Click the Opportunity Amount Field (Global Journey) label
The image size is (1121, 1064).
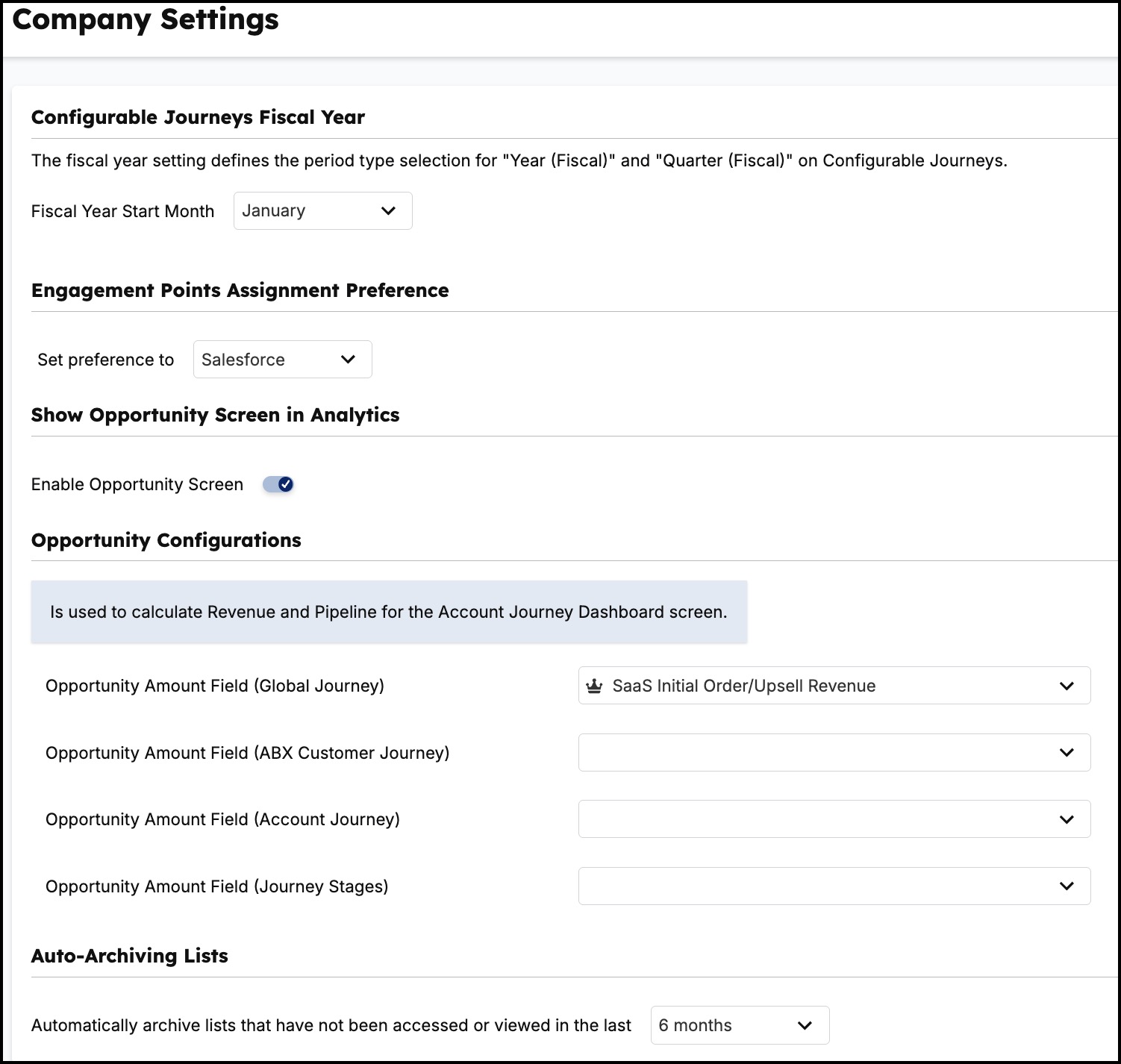tap(215, 686)
